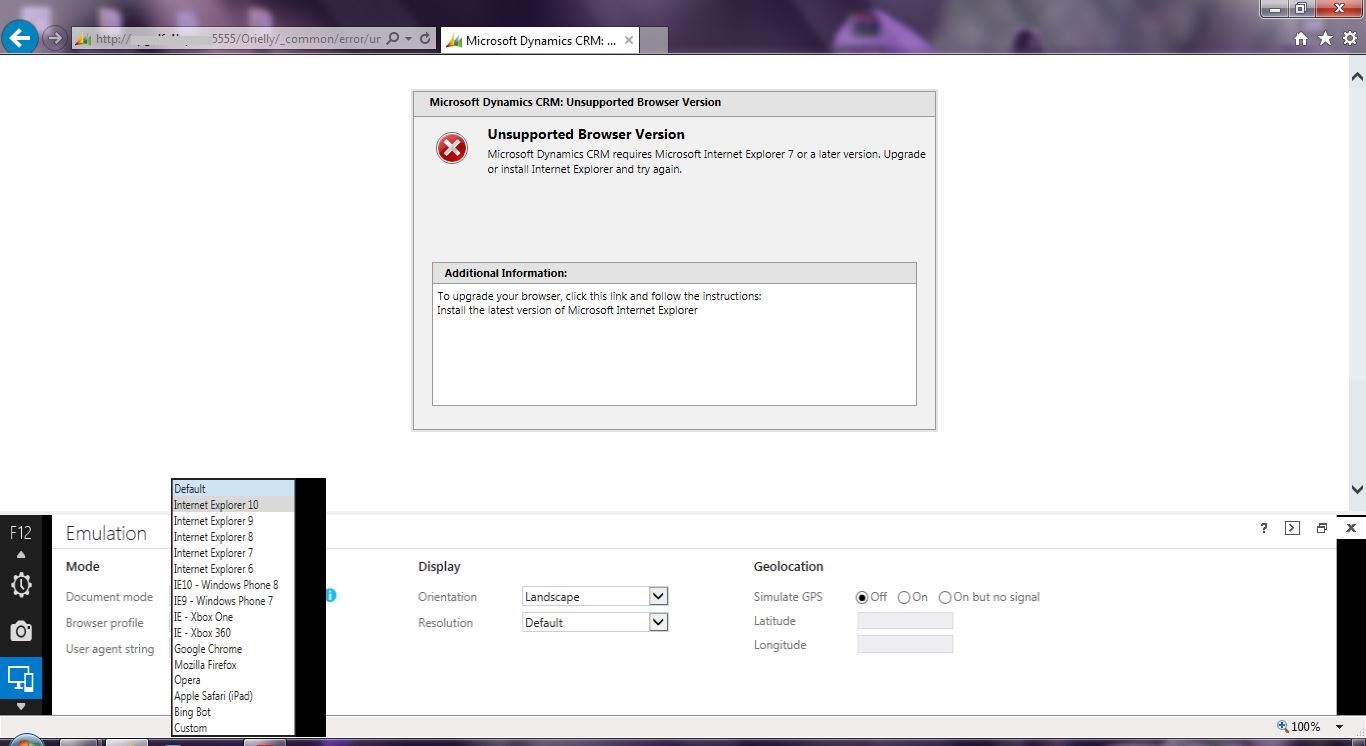Select the F12 Emulation tool icon
Viewport: 1366px width, 746px height.
click(x=21, y=678)
